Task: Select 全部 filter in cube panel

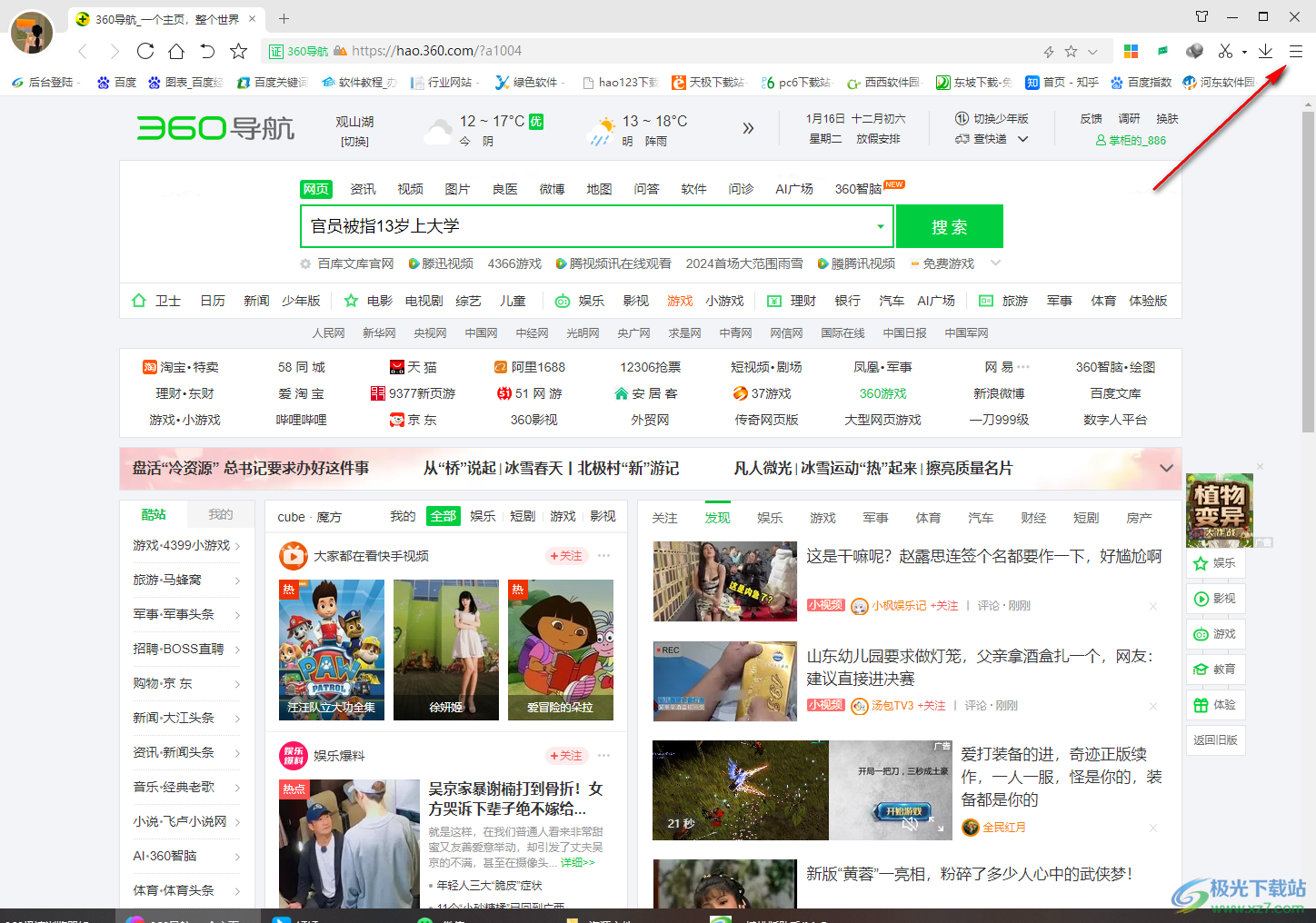Action: click(444, 516)
